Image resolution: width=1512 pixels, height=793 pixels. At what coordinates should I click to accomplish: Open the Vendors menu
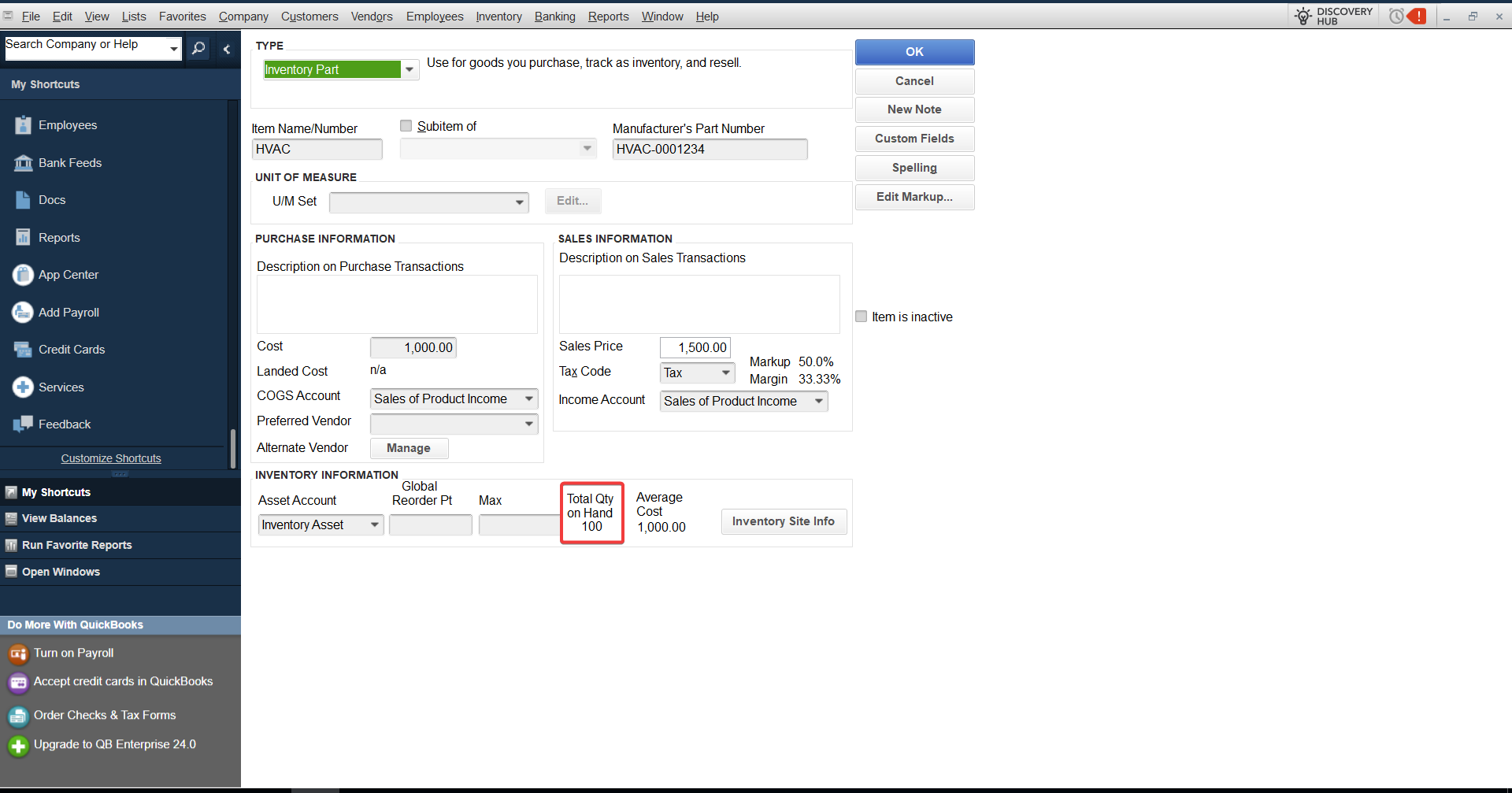pos(372,17)
